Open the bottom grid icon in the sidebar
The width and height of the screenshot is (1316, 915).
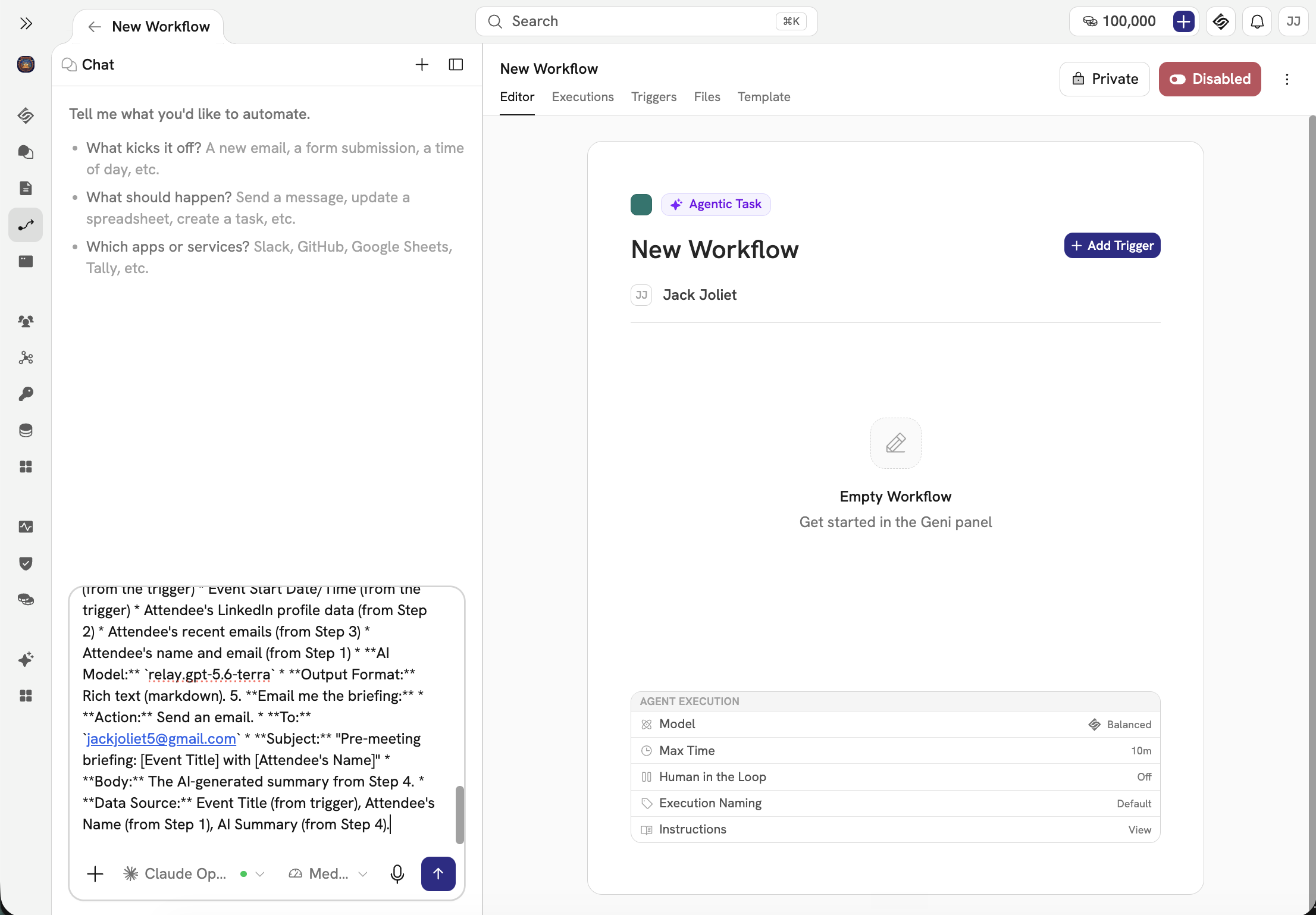pos(26,695)
